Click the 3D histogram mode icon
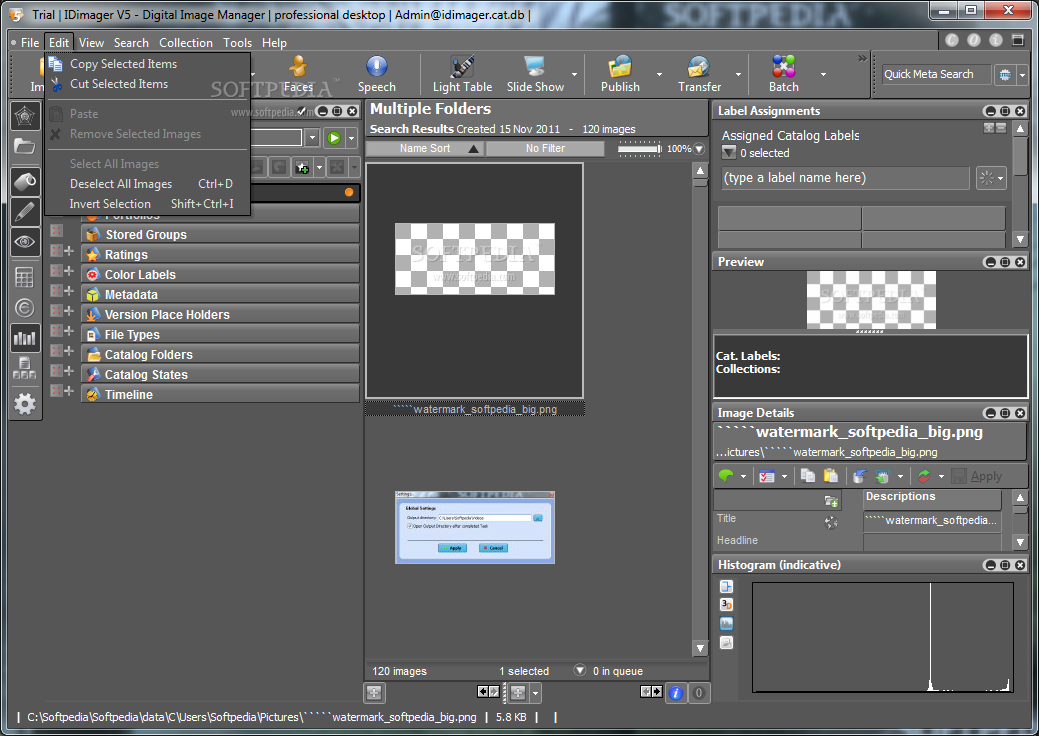This screenshot has width=1039, height=736. [x=726, y=604]
